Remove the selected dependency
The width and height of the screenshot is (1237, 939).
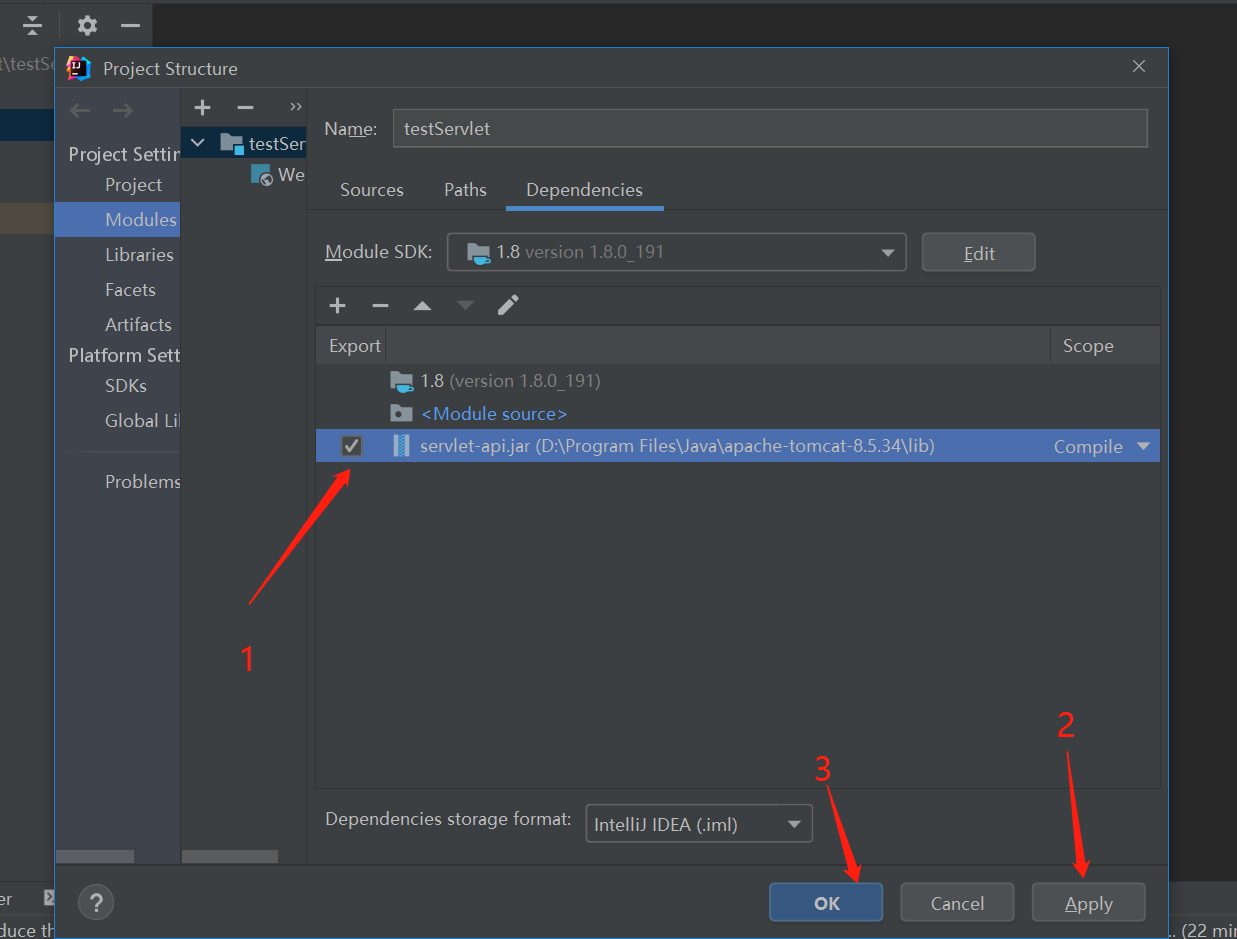[380, 305]
